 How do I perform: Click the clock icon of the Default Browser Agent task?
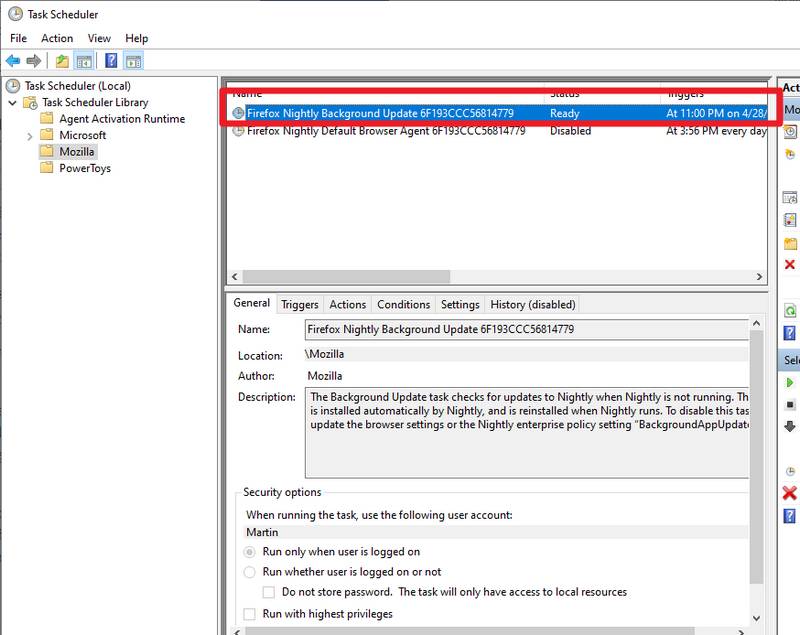[238, 131]
